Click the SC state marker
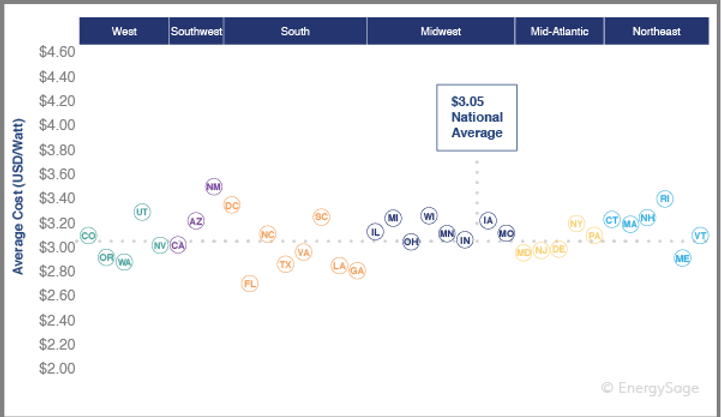The height and width of the screenshot is (417, 721). pos(321,217)
